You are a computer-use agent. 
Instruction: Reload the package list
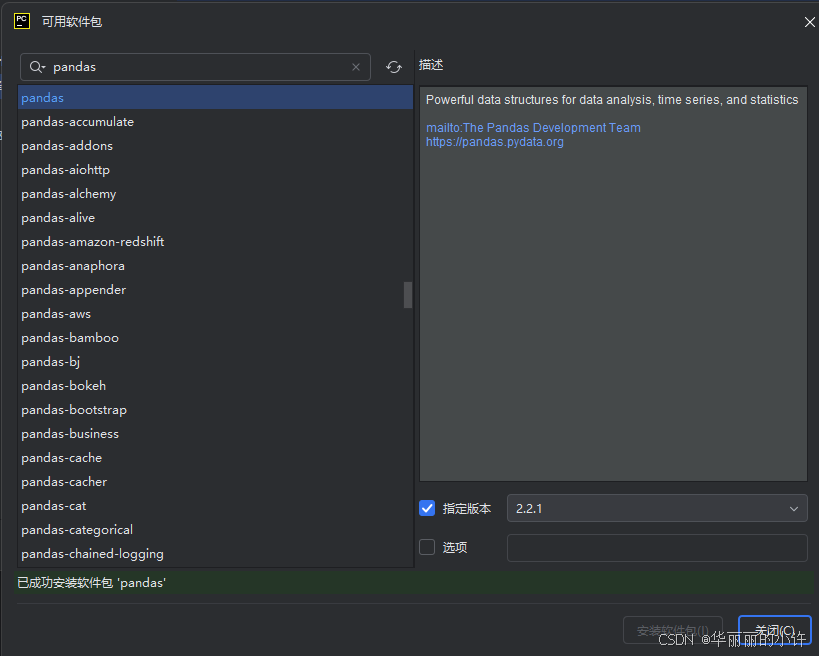394,67
